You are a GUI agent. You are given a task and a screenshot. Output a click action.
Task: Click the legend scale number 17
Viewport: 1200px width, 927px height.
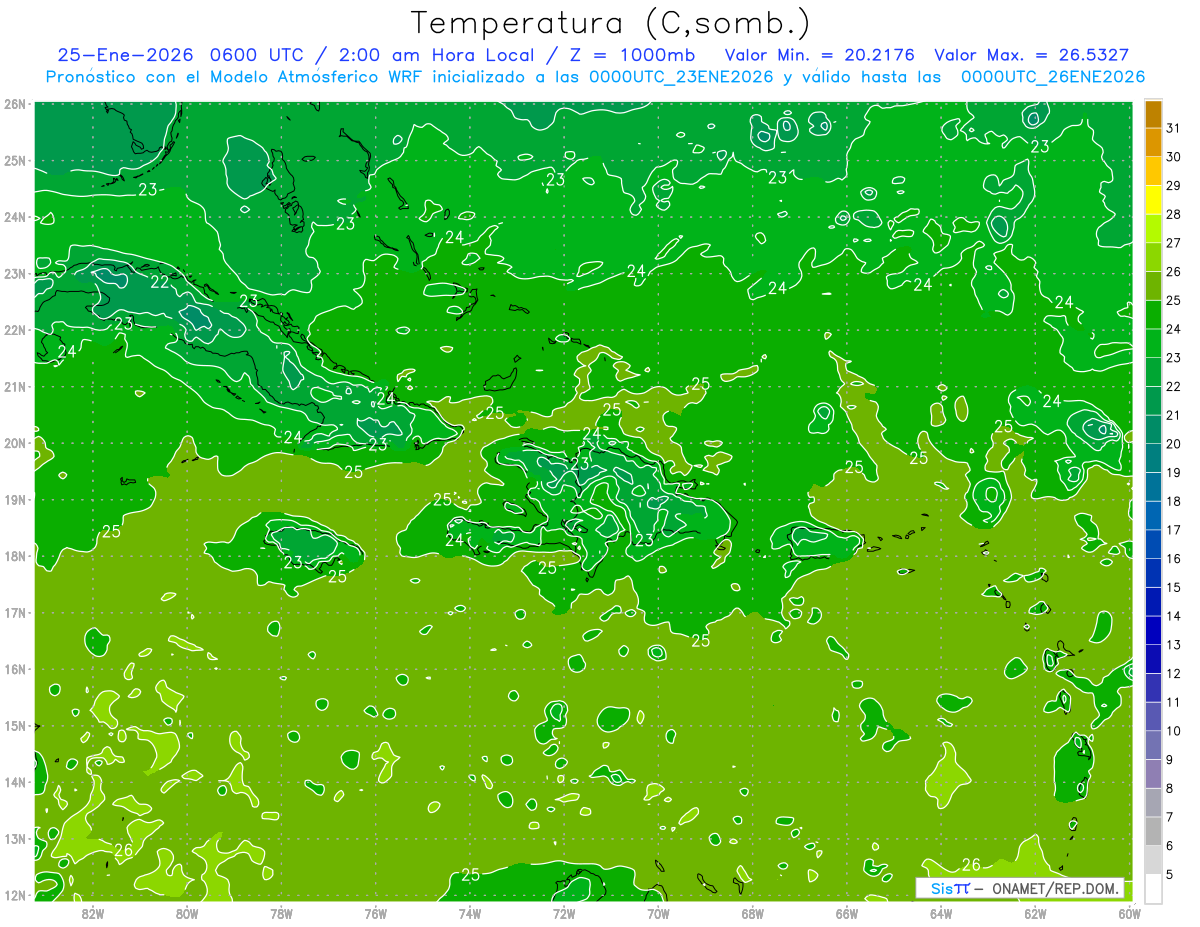click(1174, 530)
